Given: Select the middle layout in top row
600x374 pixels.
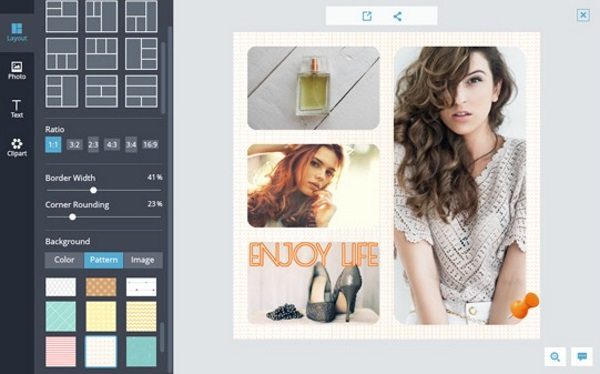Looking at the screenshot, I should (x=101, y=16).
